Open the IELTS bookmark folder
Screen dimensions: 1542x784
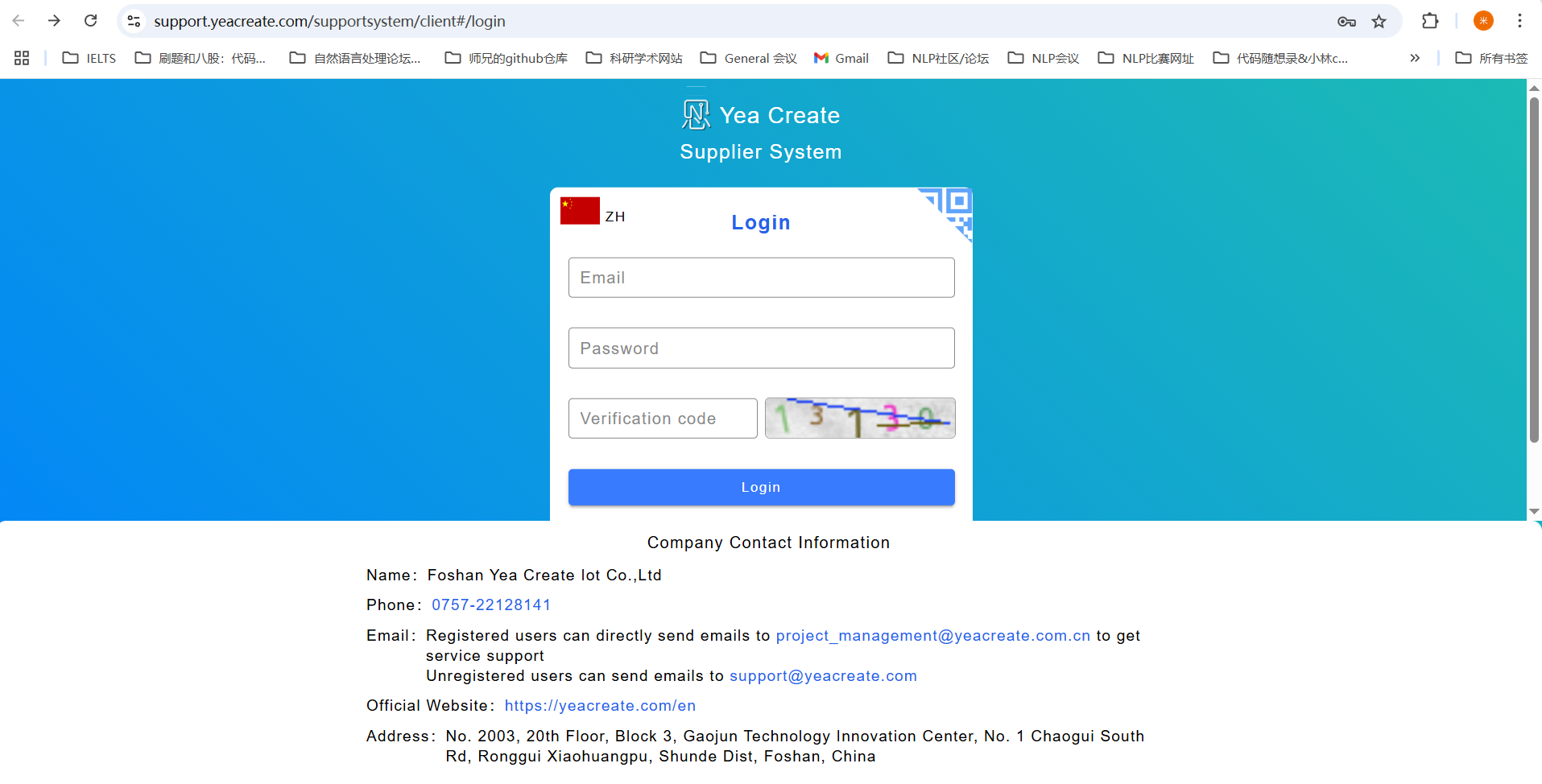(x=89, y=58)
